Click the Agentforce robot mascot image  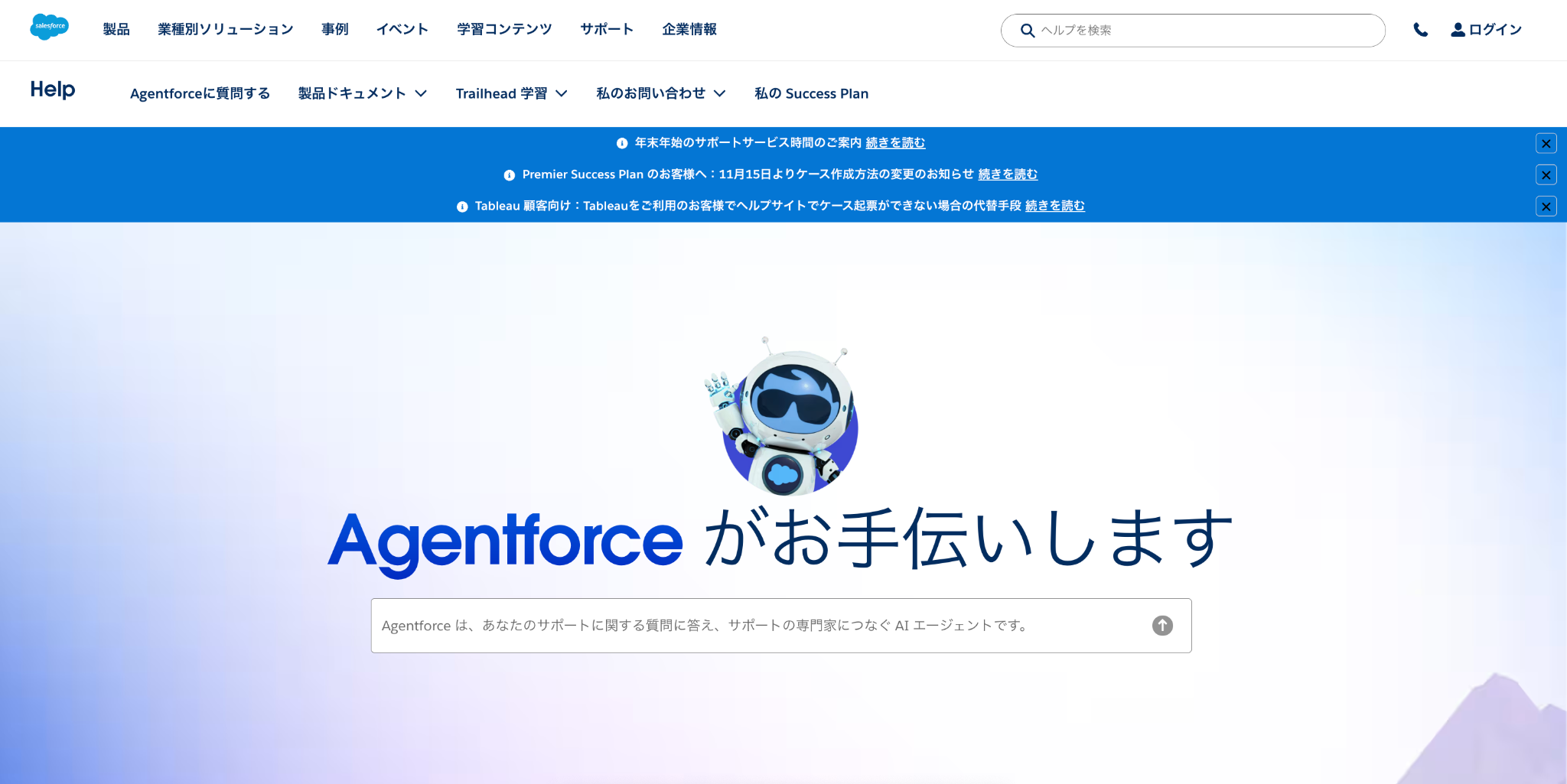[x=783, y=417]
